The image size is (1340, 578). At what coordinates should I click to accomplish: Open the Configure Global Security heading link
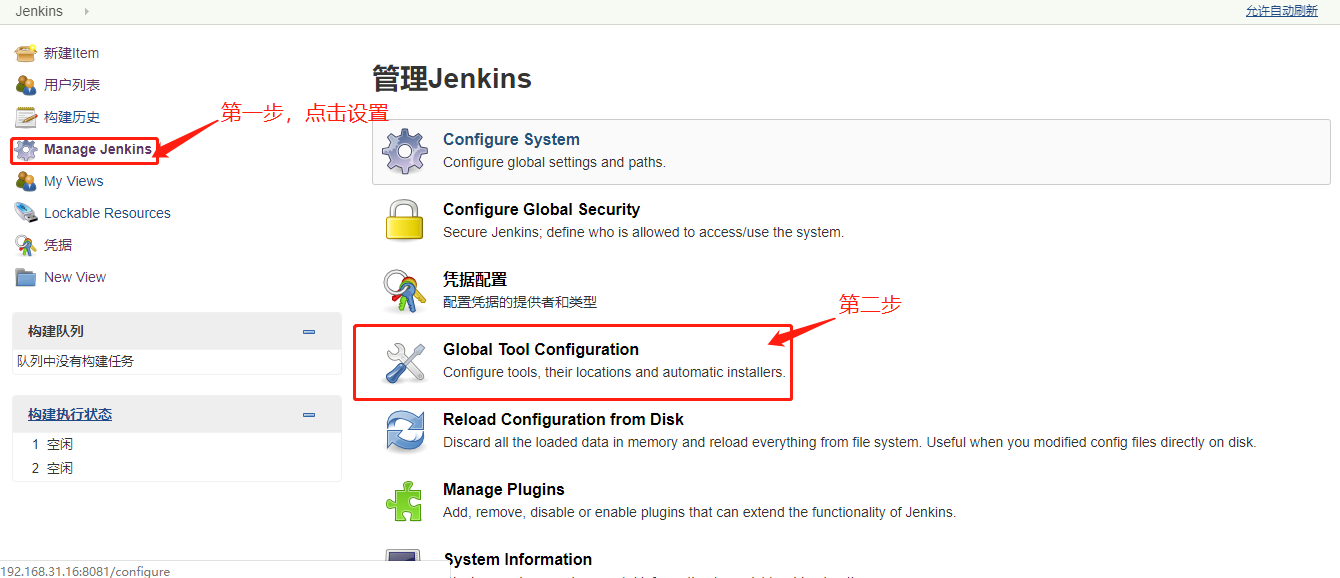pos(541,209)
